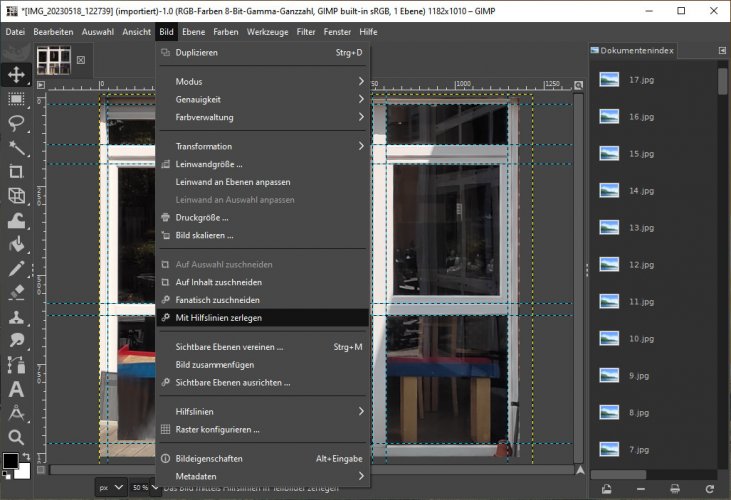The height and width of the screenshot is (500, 731).
Task: Open the Auswahl menu
Action: coord(97,32)
